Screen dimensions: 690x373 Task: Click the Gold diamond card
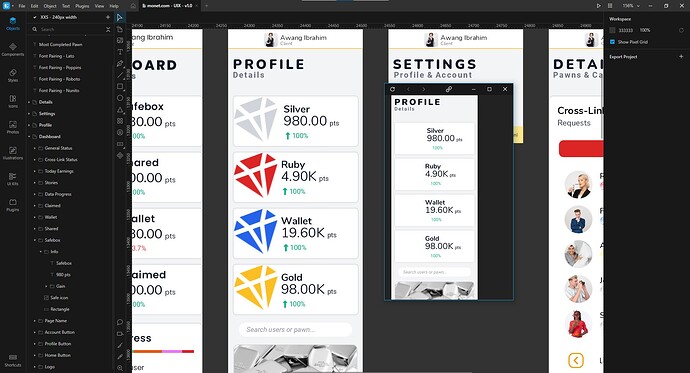tap(296, 289)
